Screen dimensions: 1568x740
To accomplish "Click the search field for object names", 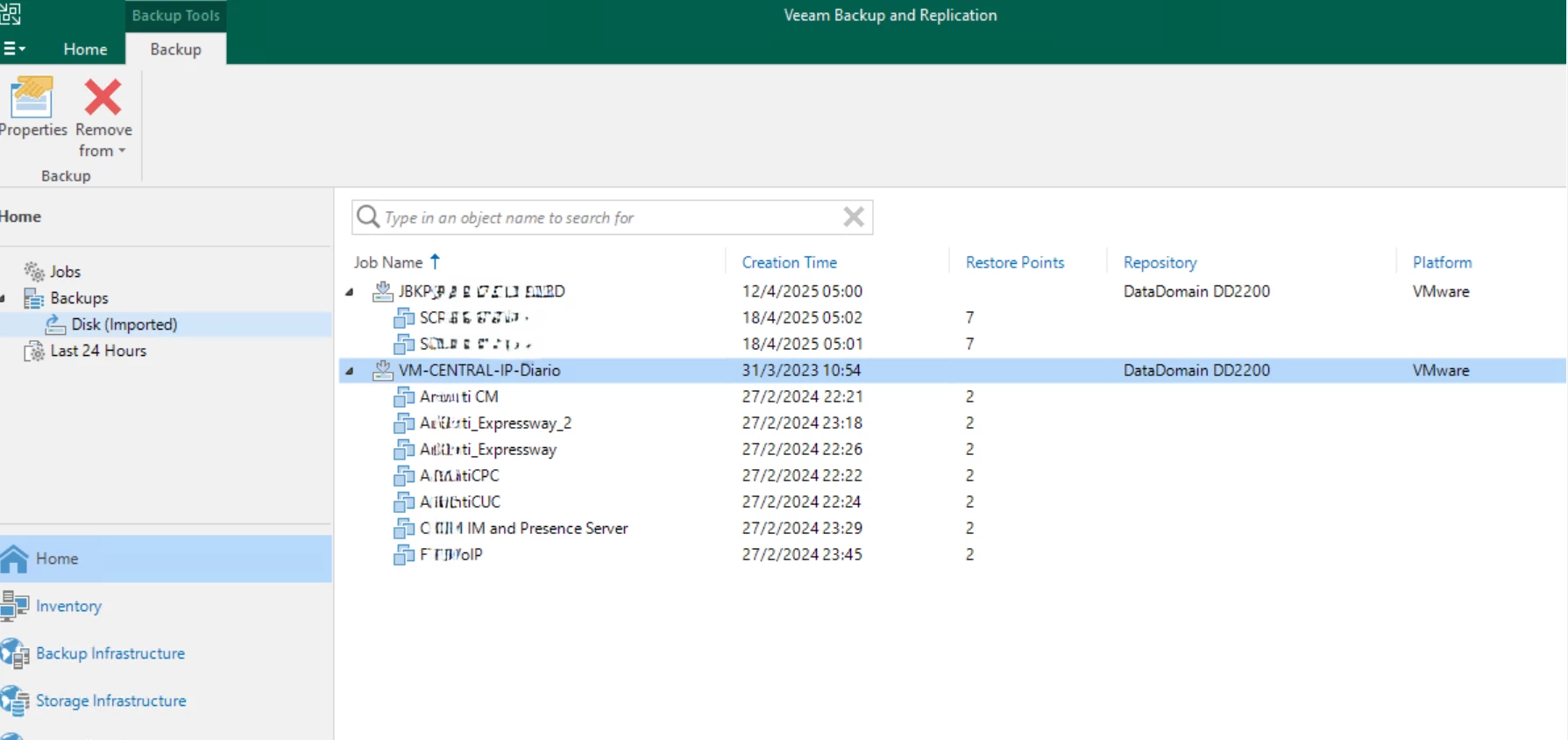I will click(x=612, y=217).
